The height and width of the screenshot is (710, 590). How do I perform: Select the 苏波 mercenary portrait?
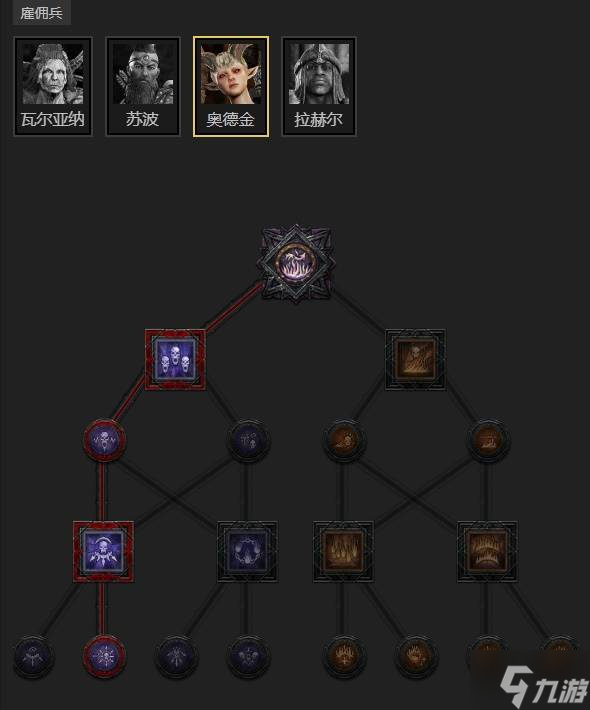tap(143, 86)
